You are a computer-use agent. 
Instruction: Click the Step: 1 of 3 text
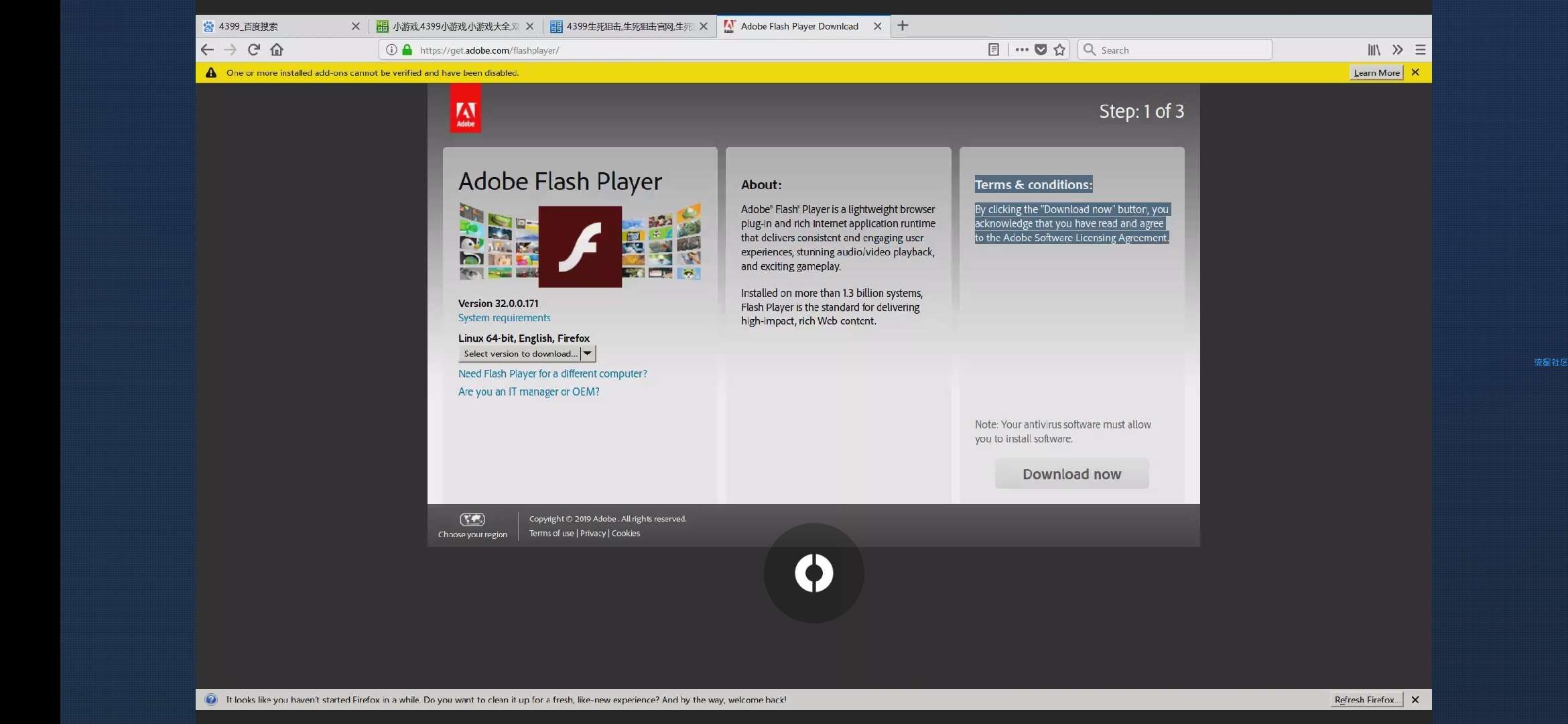(x=1141, y=111)
